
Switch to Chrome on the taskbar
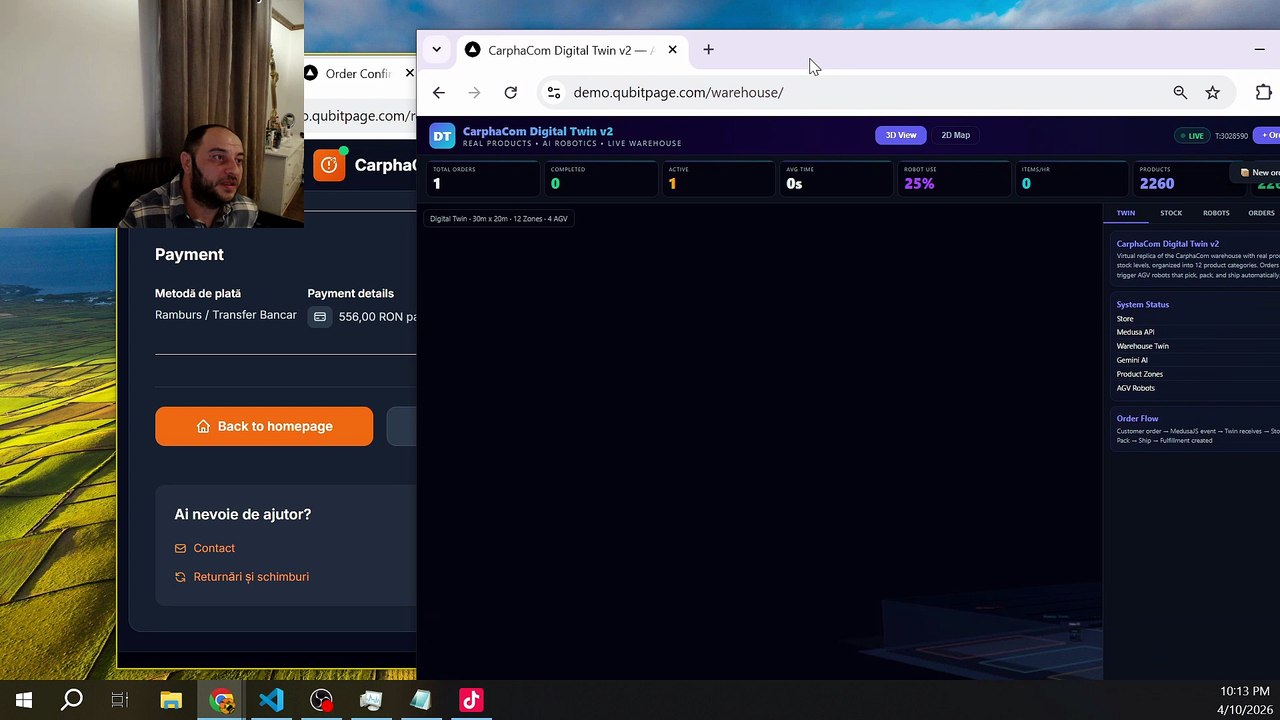coord(221,700)
